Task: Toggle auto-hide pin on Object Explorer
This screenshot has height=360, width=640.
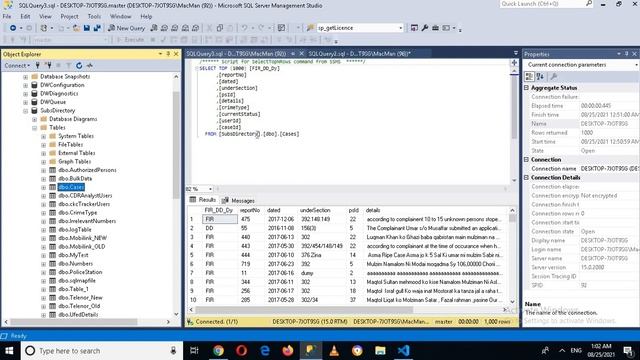Action: tap(168, 54)
